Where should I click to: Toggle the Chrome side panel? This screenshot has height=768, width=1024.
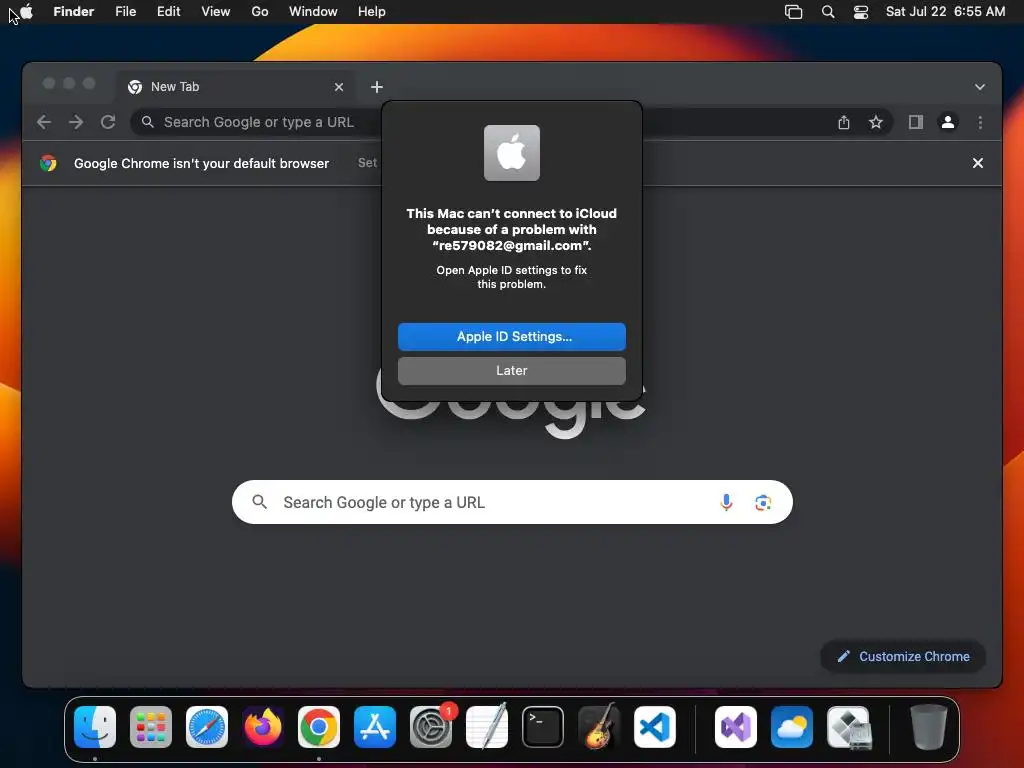tap(916, 122)
